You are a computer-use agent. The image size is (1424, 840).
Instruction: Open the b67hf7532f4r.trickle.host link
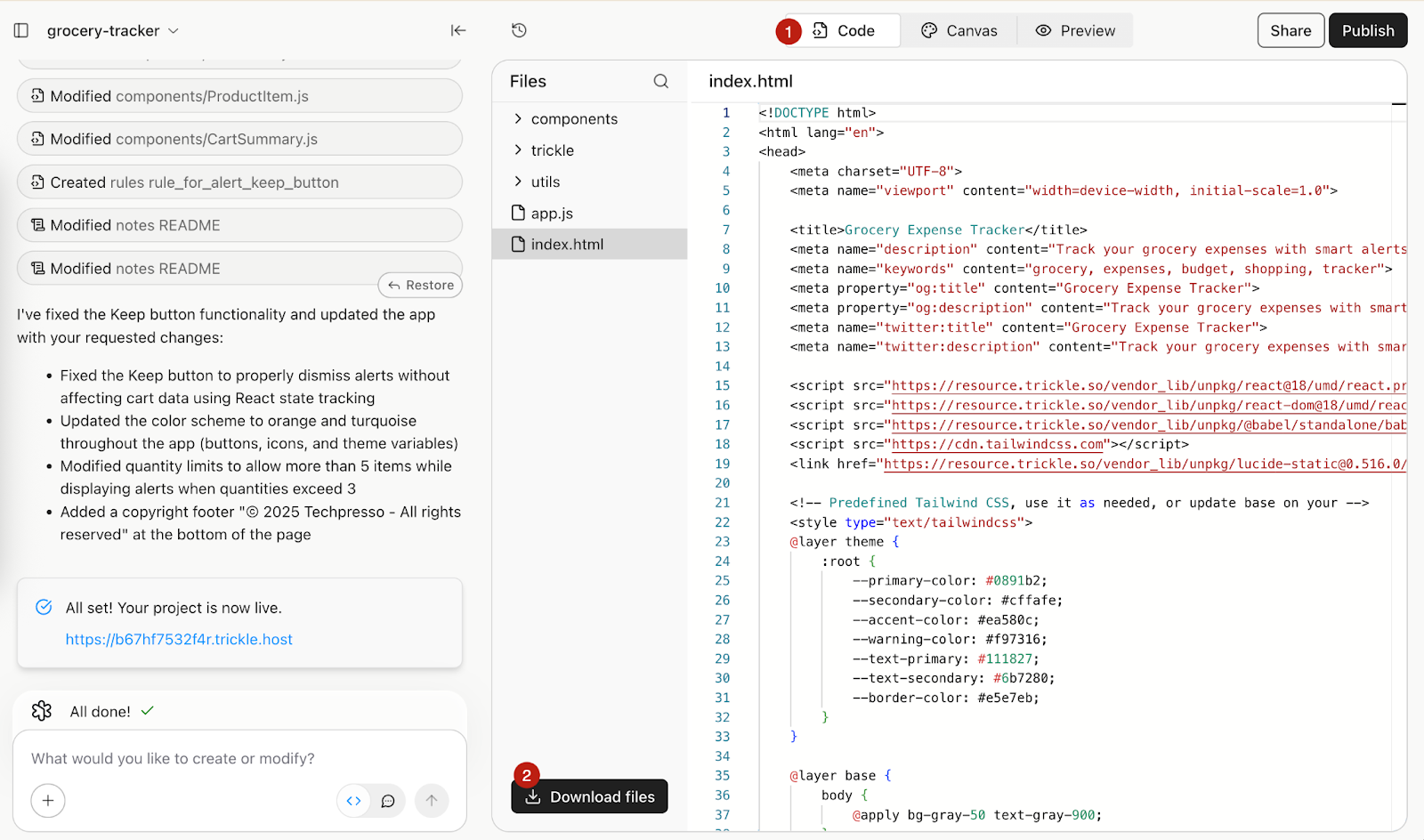pyautogui.click(x=179, y=639)
